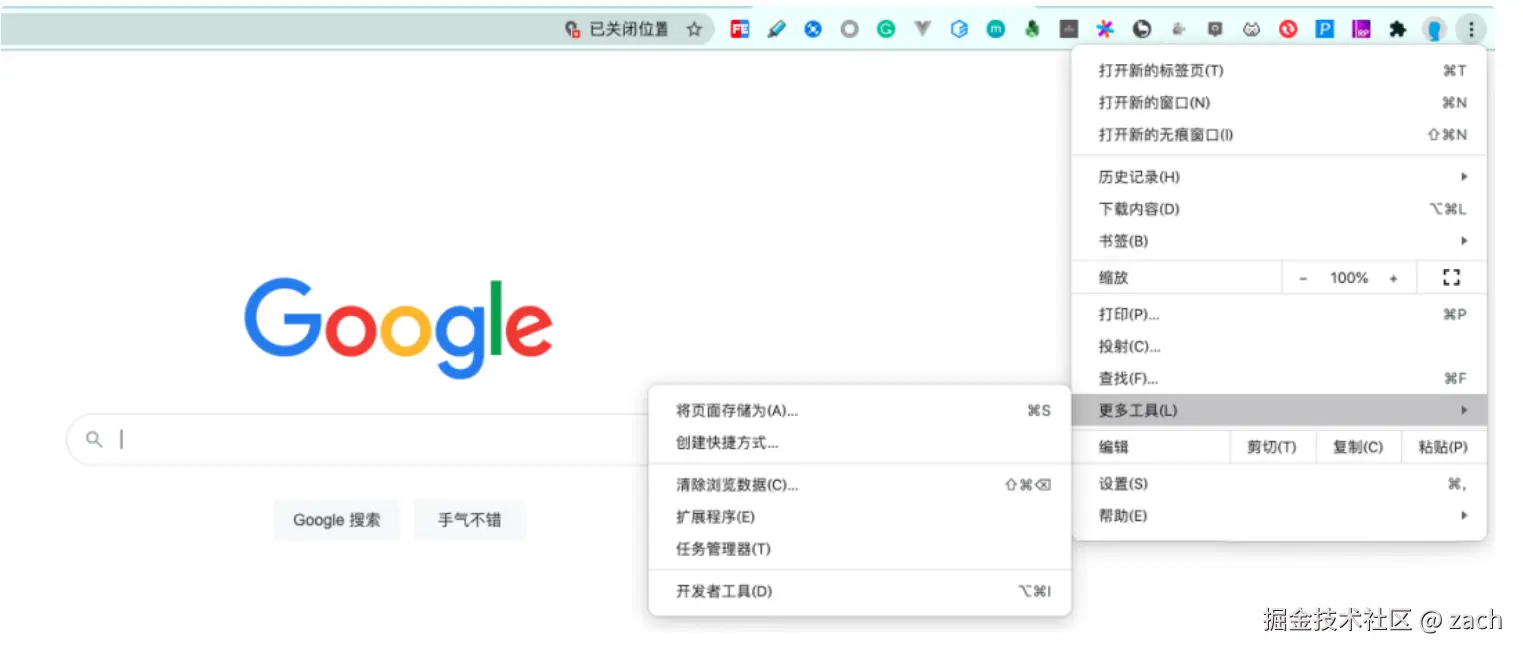Open the multicolor asterisk extension icon
The width and height of the screenshot is (1523, 653).
point(1105,29)
